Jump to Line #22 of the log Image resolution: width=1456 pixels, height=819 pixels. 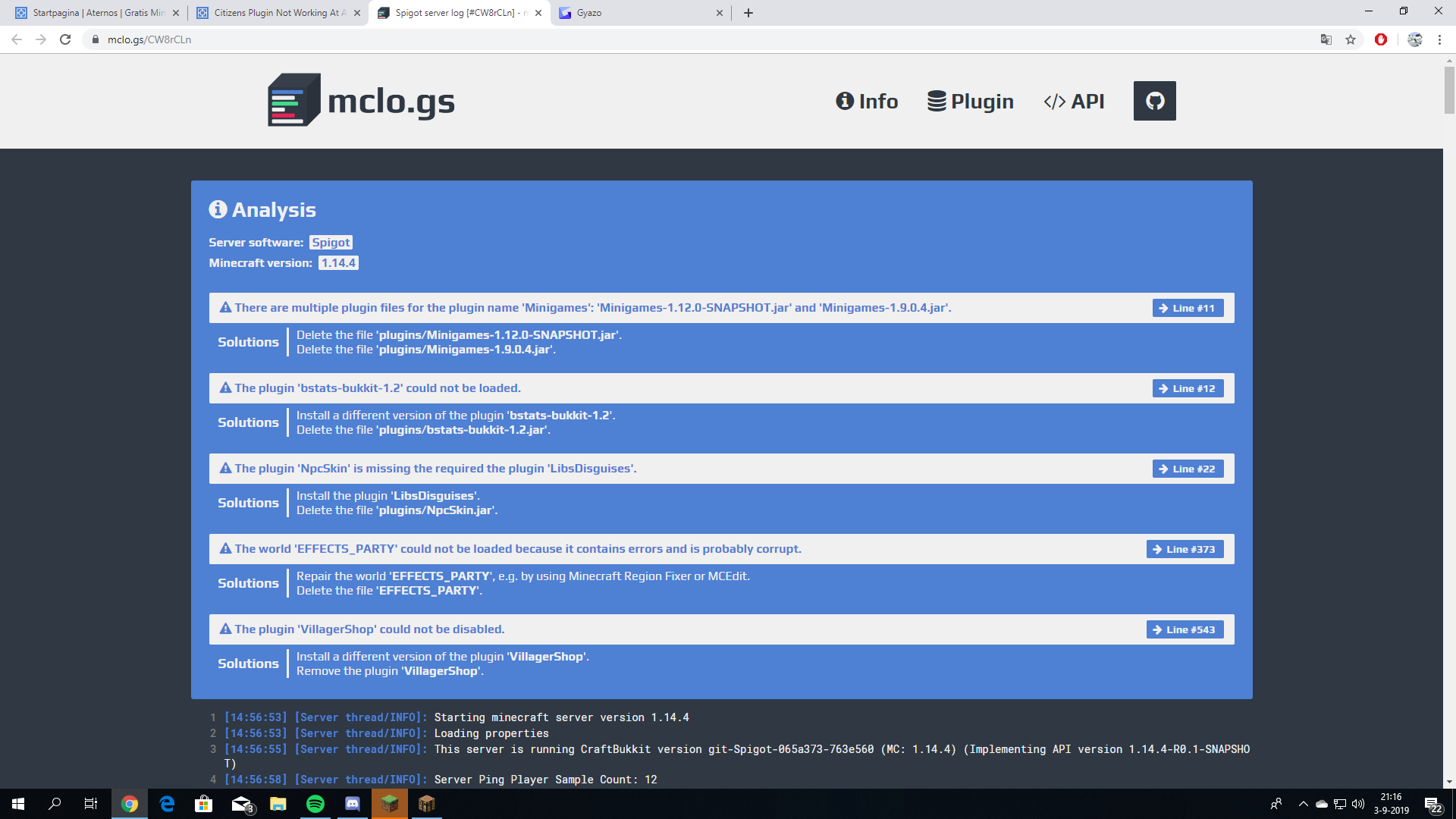[x=1188, y=469]
